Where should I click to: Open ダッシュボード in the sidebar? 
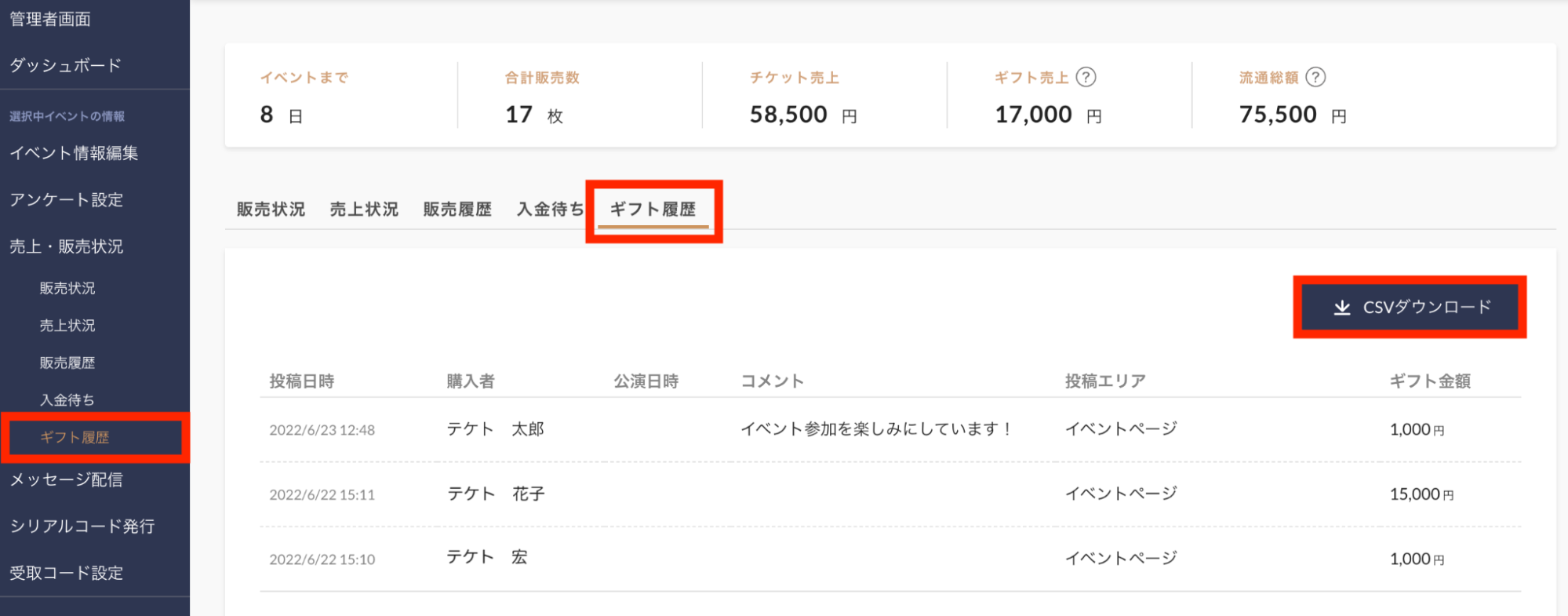point(66,65)
